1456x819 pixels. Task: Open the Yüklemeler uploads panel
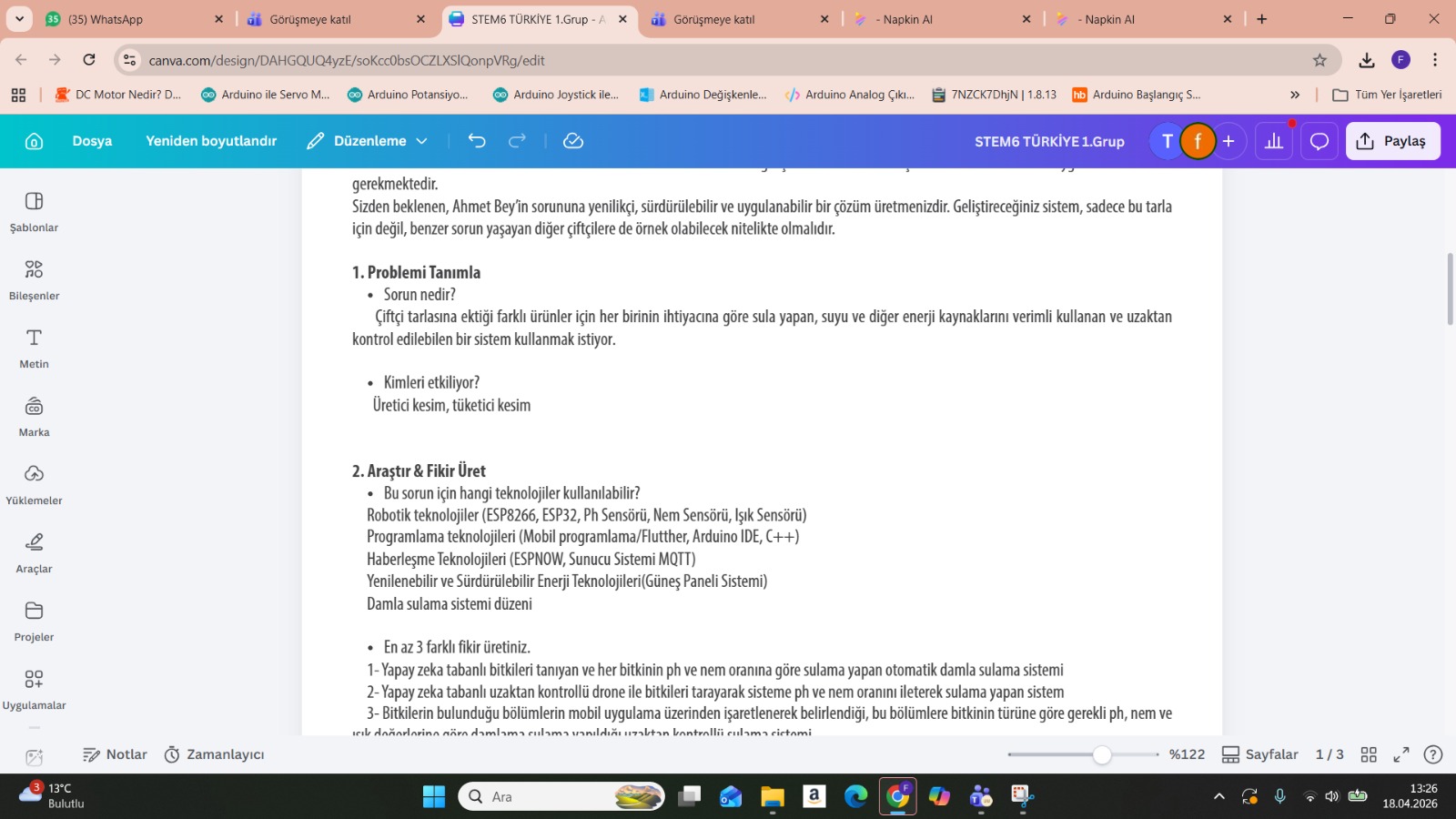(34, 485)
